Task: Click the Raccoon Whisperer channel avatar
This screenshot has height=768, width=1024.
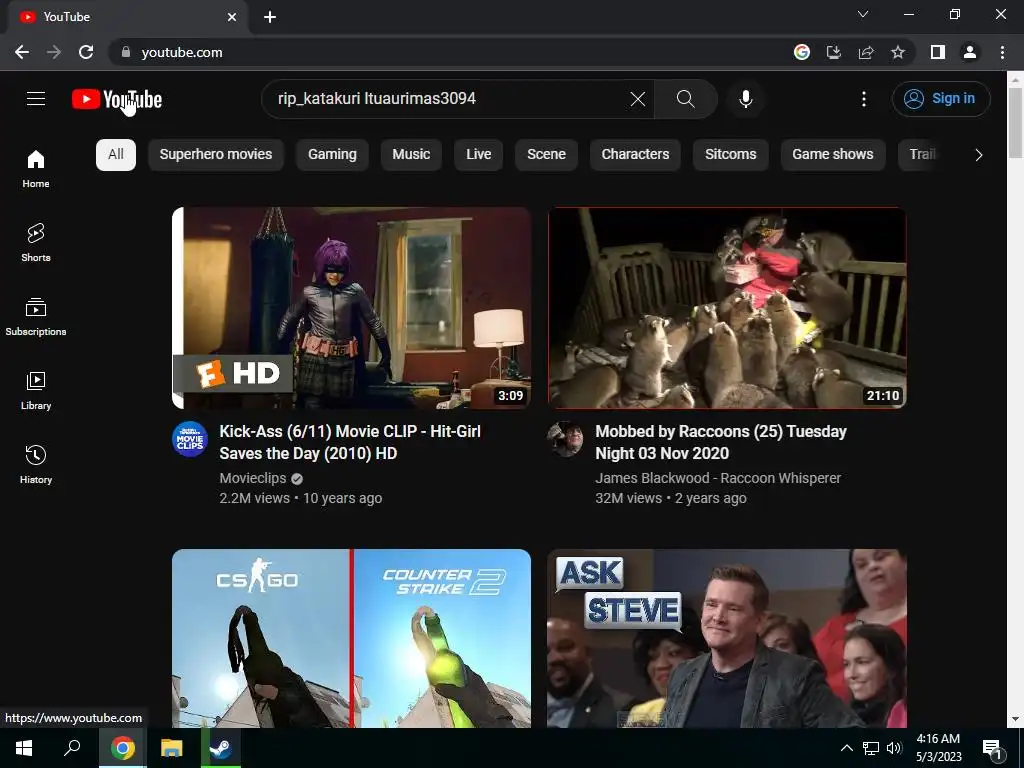Action: pyautogui.click(x=566, y=439)
